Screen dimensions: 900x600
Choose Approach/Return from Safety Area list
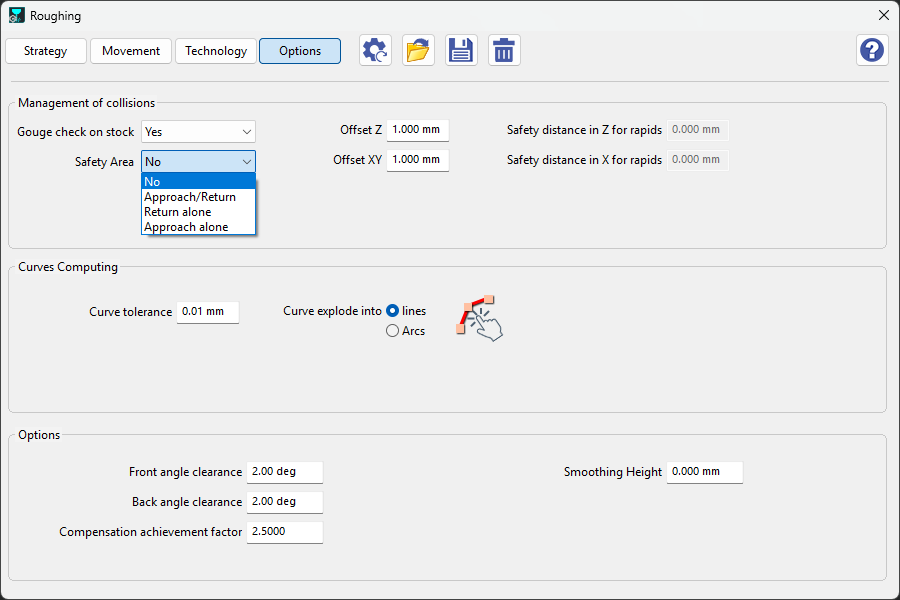tap(190, 197)
